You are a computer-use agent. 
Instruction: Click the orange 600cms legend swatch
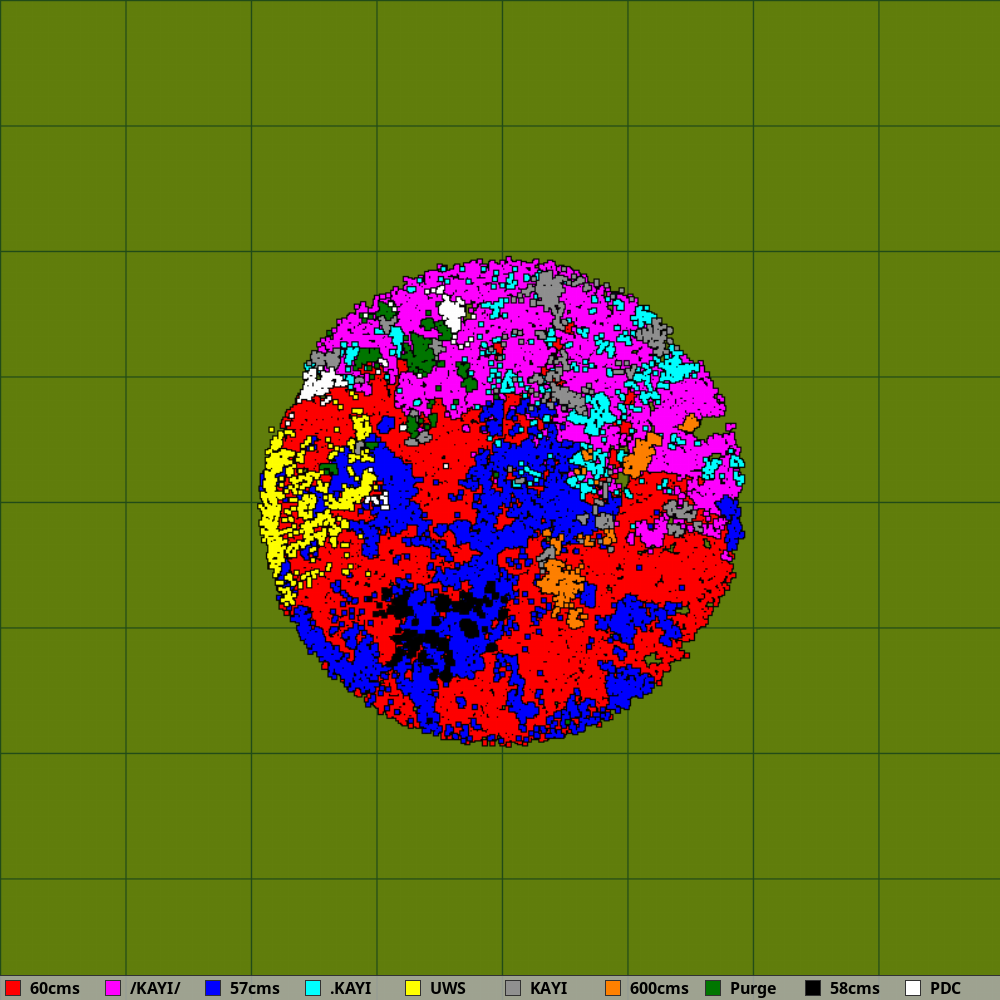pos(613,988)
